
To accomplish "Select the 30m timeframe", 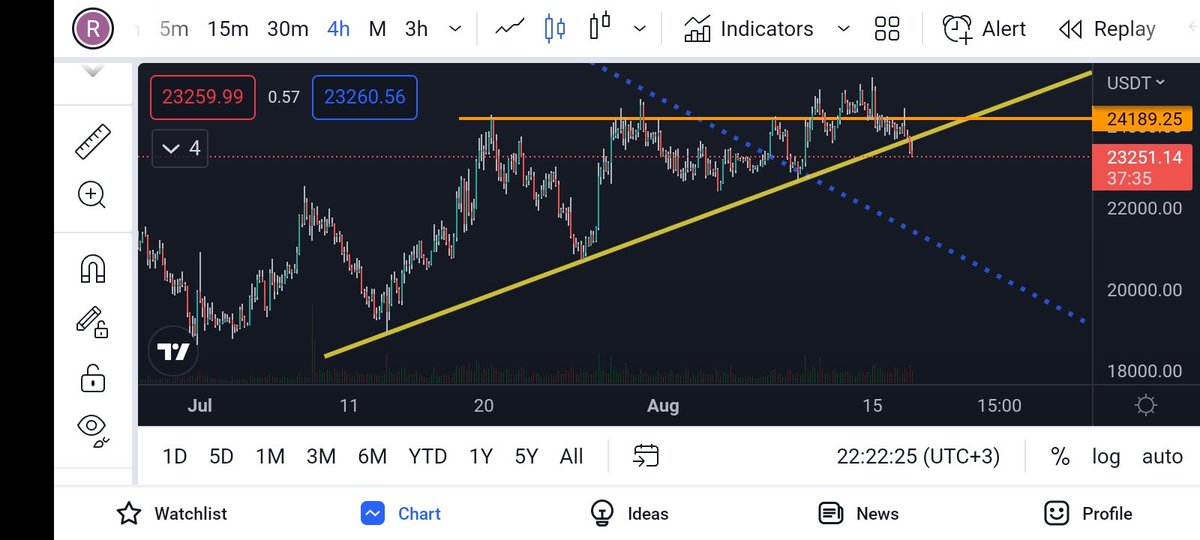I will (x=288, y=29).
